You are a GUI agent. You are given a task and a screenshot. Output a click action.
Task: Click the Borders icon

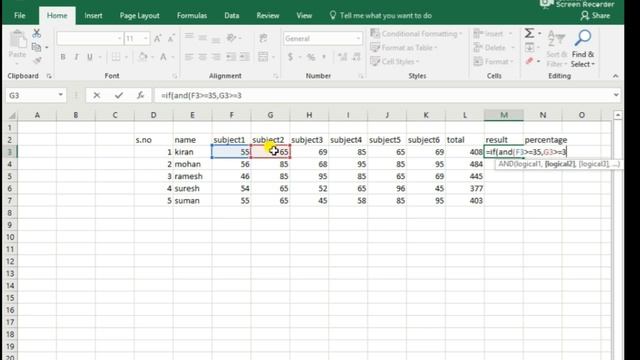pos(116,57)
